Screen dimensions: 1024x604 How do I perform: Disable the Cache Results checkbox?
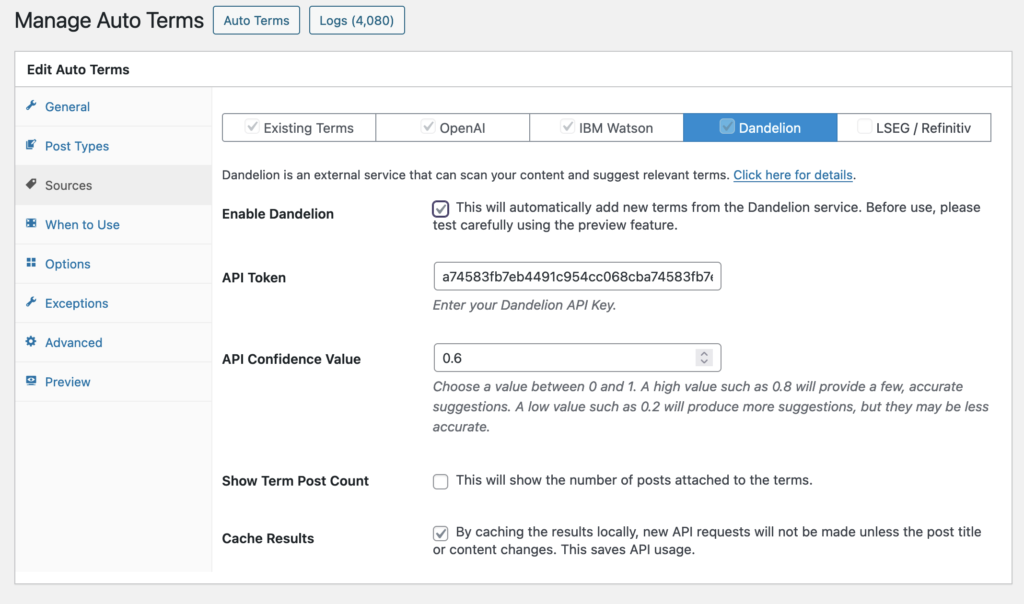(x=440, y=532)
